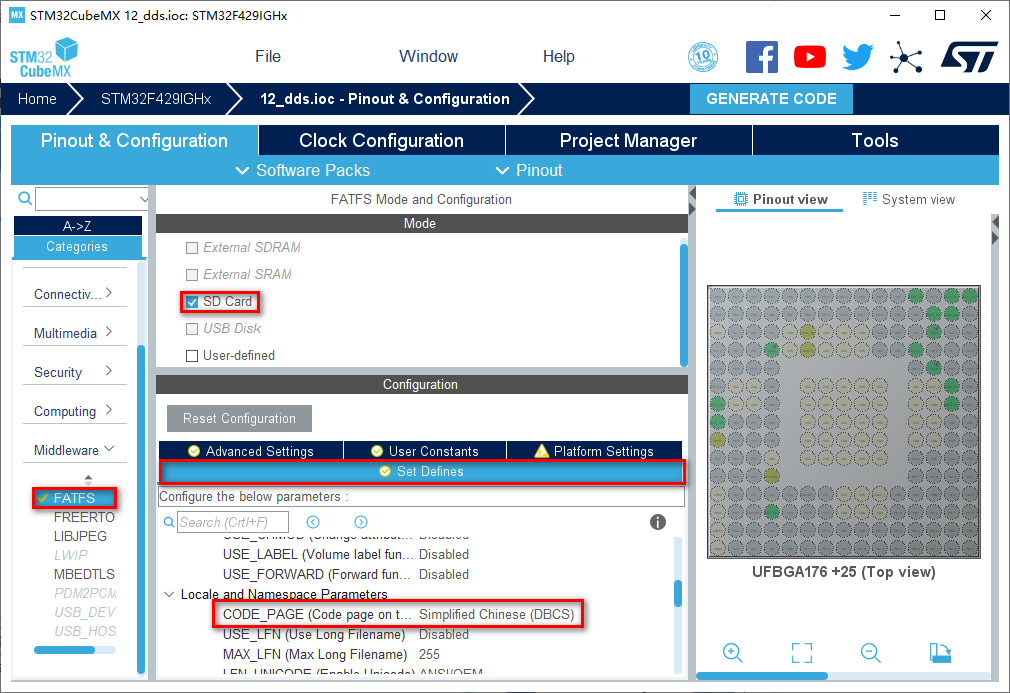Screen dimensions: 1010x693
Task: Click the STM32CubeMX logo
Action: (44, 58)
